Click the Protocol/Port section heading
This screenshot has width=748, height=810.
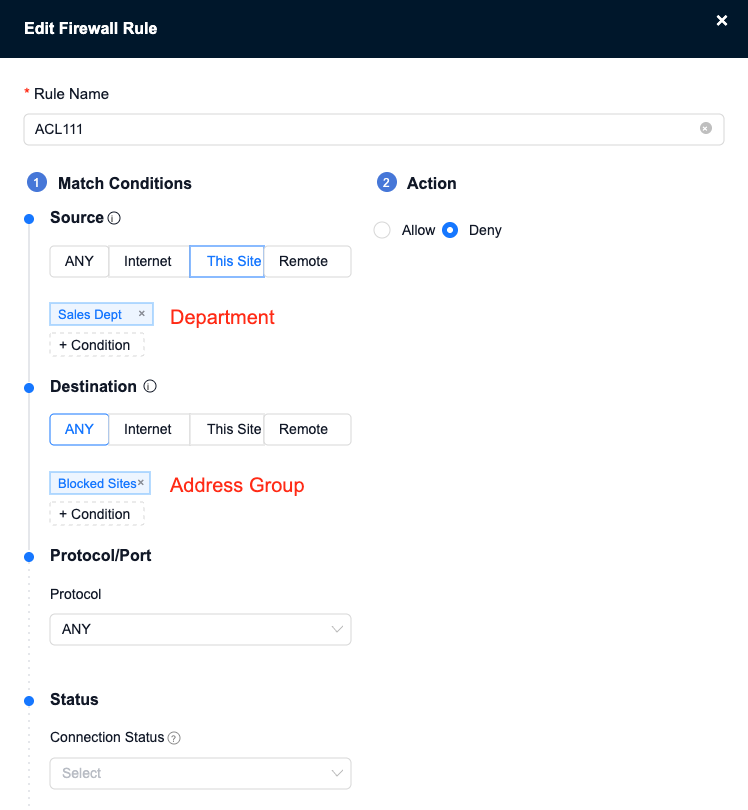[x=101, y=556]
